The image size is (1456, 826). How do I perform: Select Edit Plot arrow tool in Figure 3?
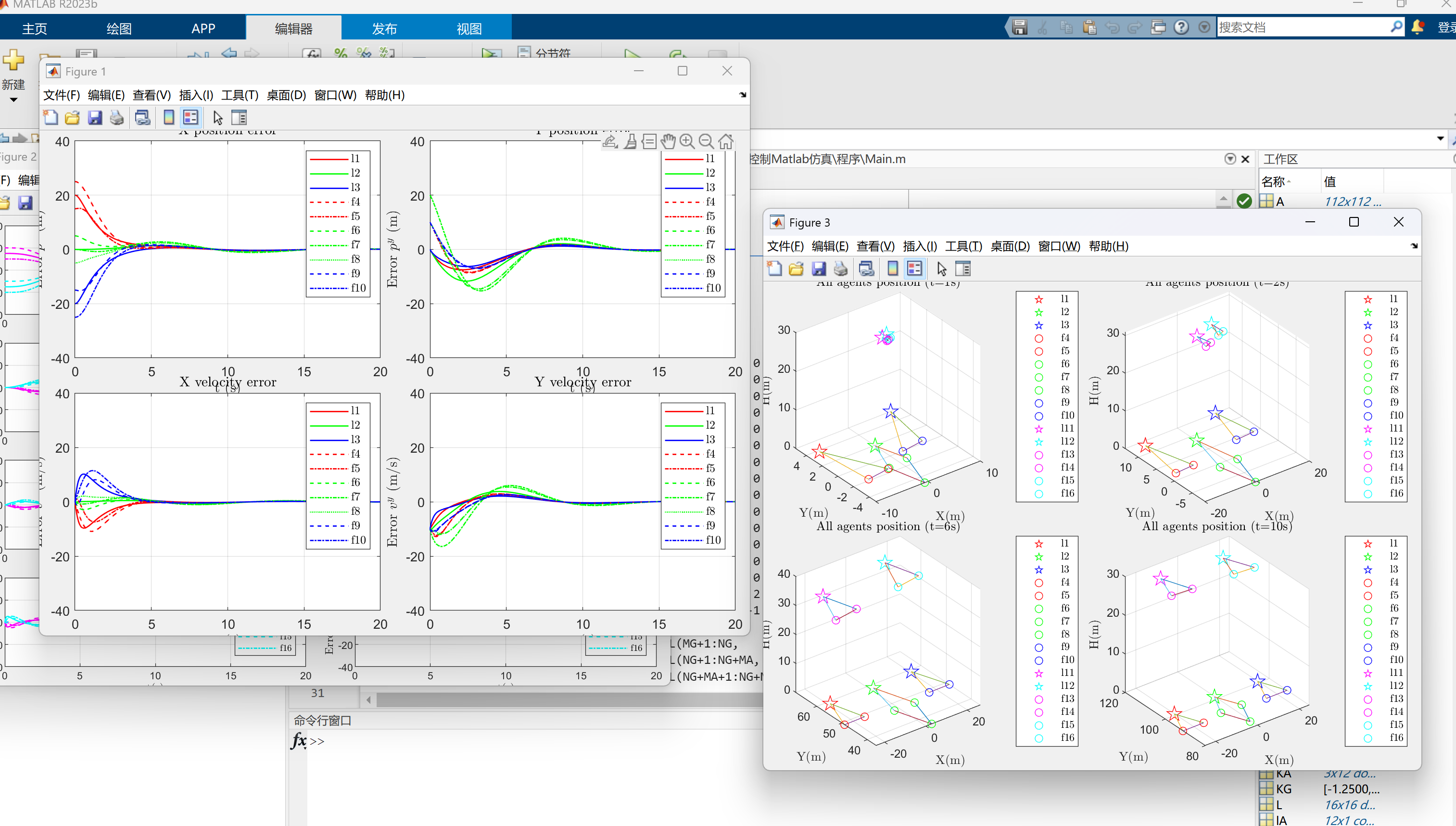[941, 268]
